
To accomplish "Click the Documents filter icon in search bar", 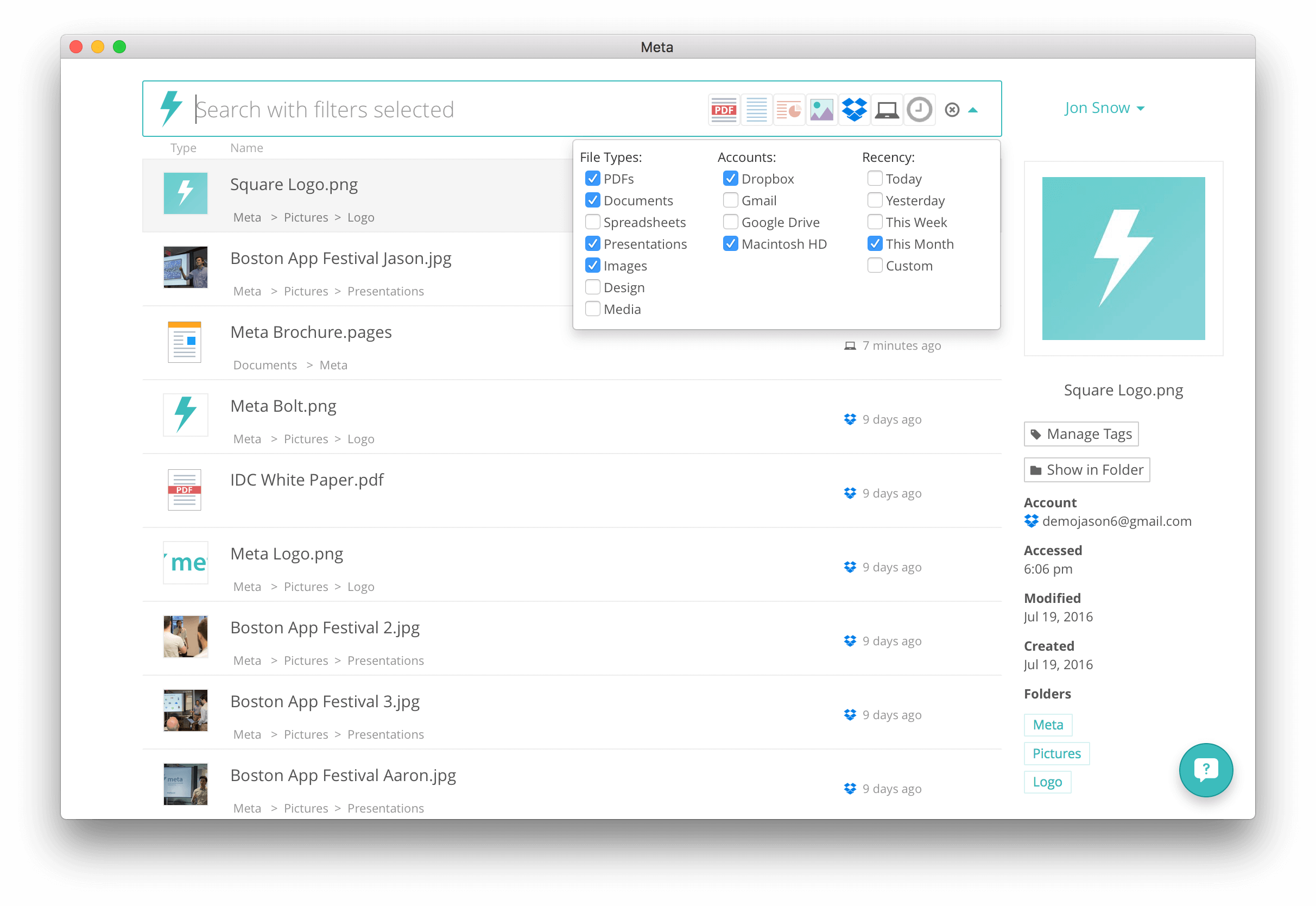I will tap(756, 110).
